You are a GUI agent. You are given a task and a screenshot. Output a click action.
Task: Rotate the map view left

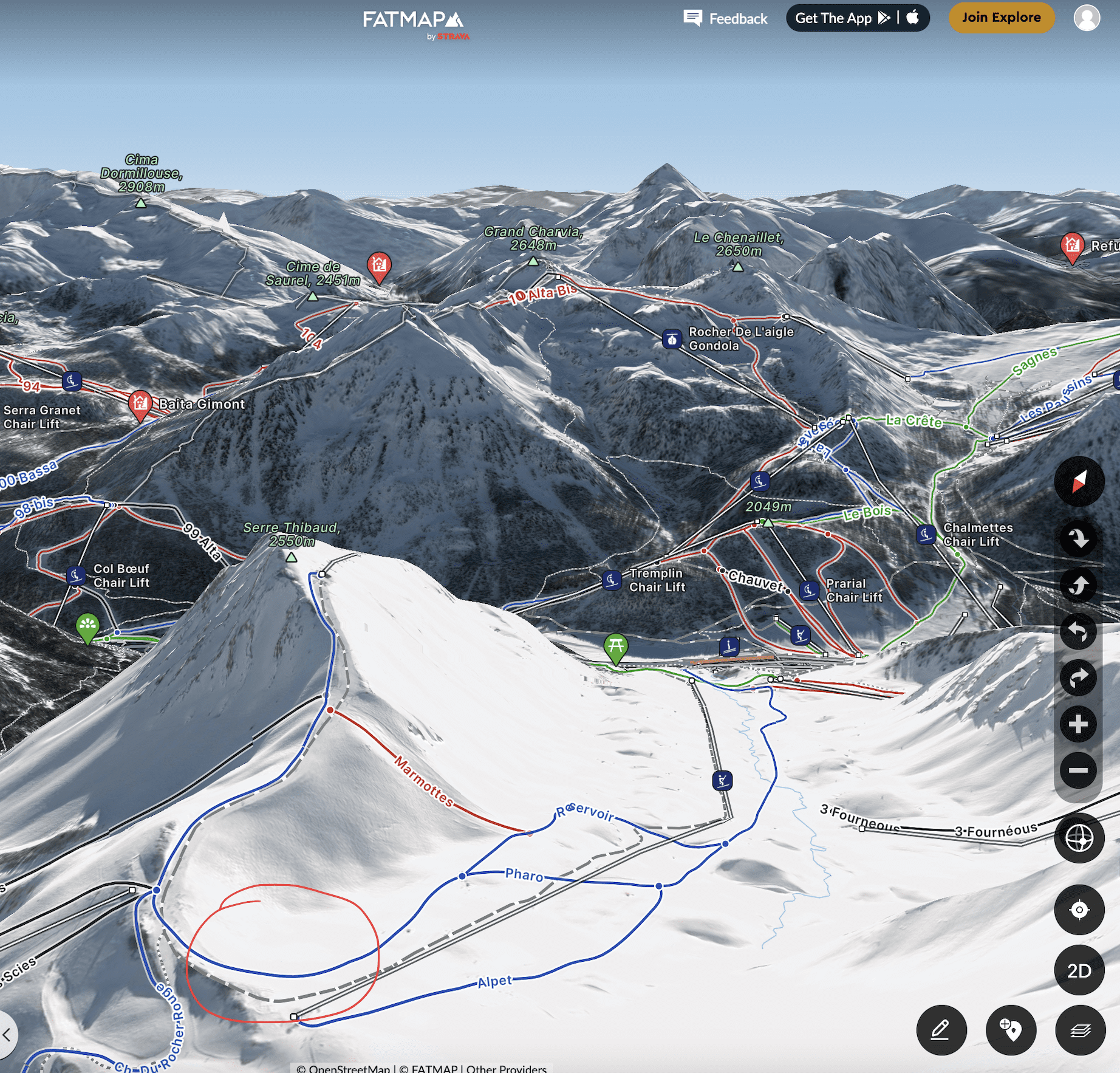[1078, 631]
